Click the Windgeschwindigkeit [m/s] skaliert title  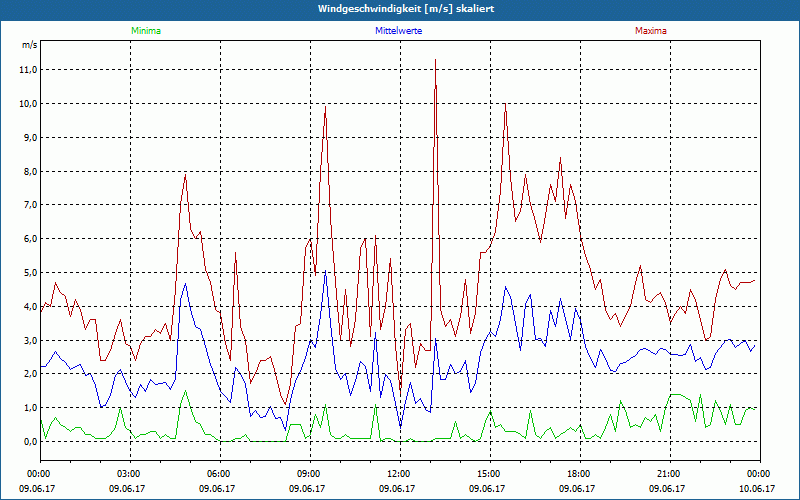coord(406,9)
